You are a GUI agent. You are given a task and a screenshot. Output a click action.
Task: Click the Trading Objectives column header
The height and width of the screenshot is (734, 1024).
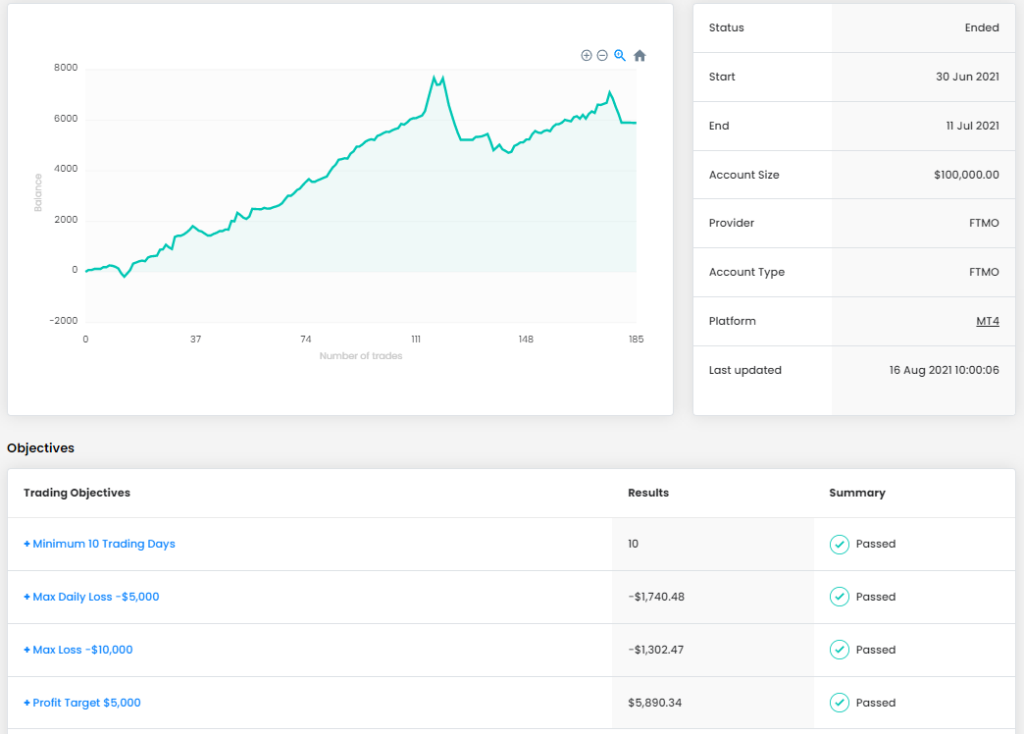[77, 493]
